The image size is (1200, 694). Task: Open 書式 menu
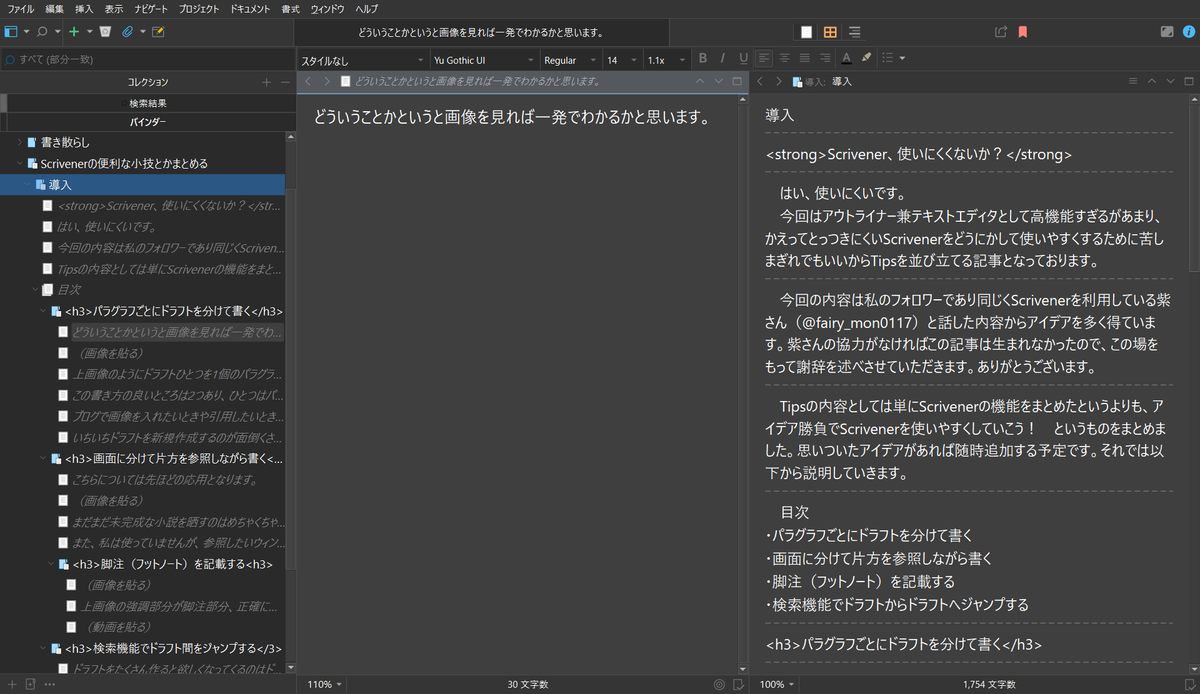point(291,8)
